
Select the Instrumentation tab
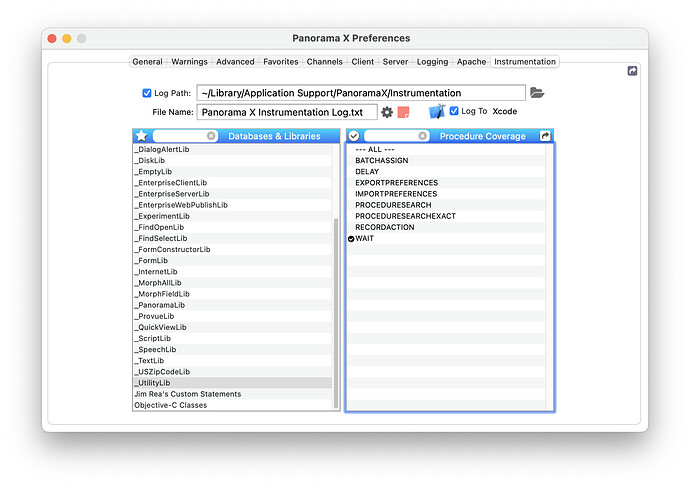click(x=525, y=62)
